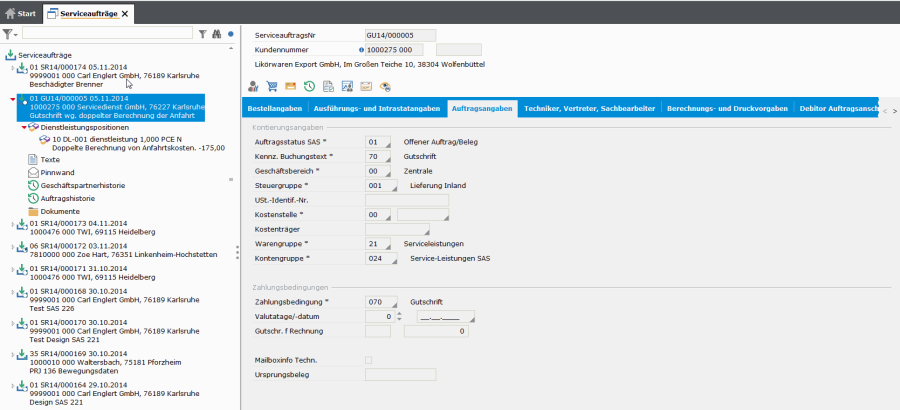Image resolution: width=900 pixels, height=410 pixels.
Task: Click the Ursprungsbeleg input field
Action: [x=401, y=375]
